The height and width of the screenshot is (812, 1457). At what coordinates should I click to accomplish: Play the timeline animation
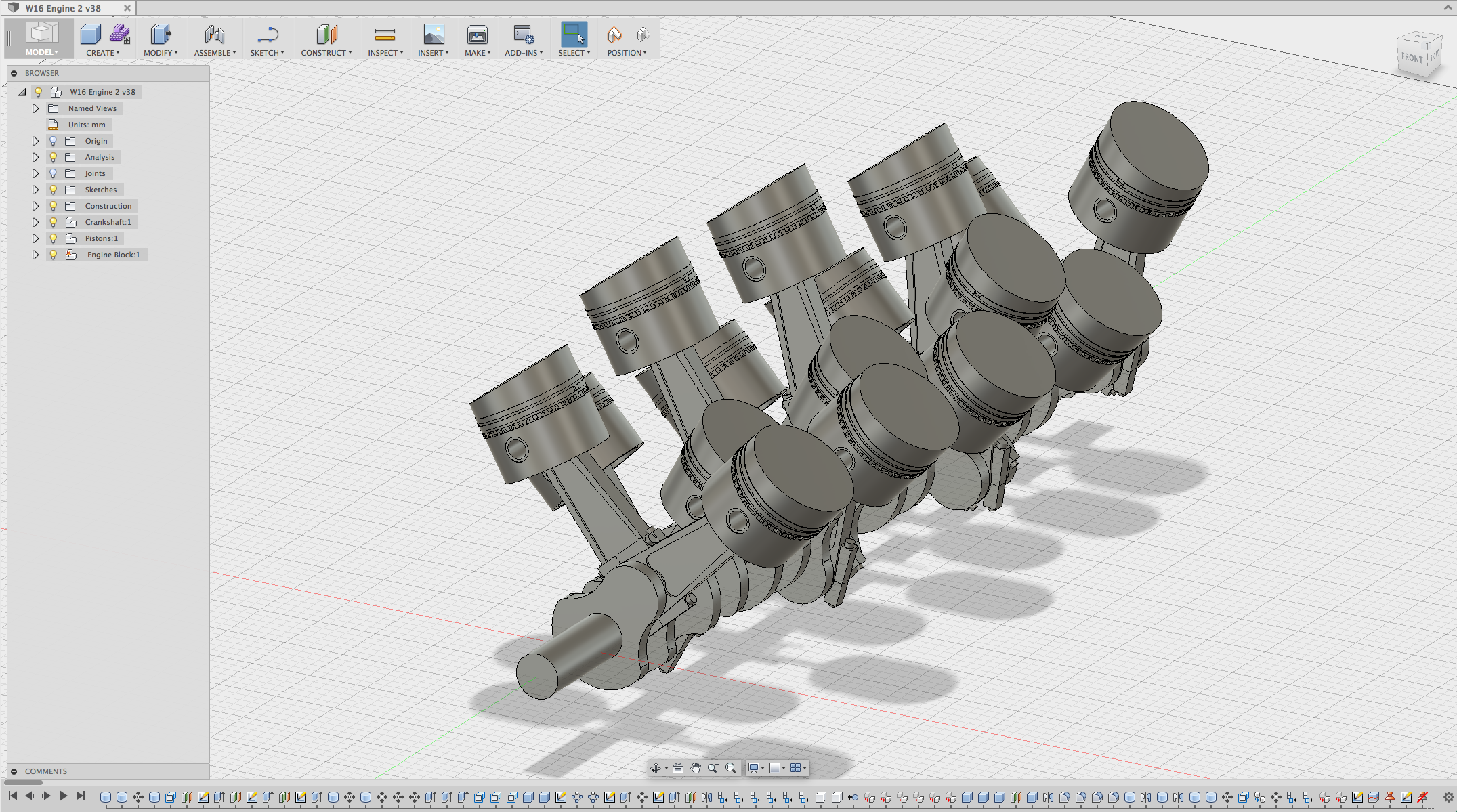[63, 796]
